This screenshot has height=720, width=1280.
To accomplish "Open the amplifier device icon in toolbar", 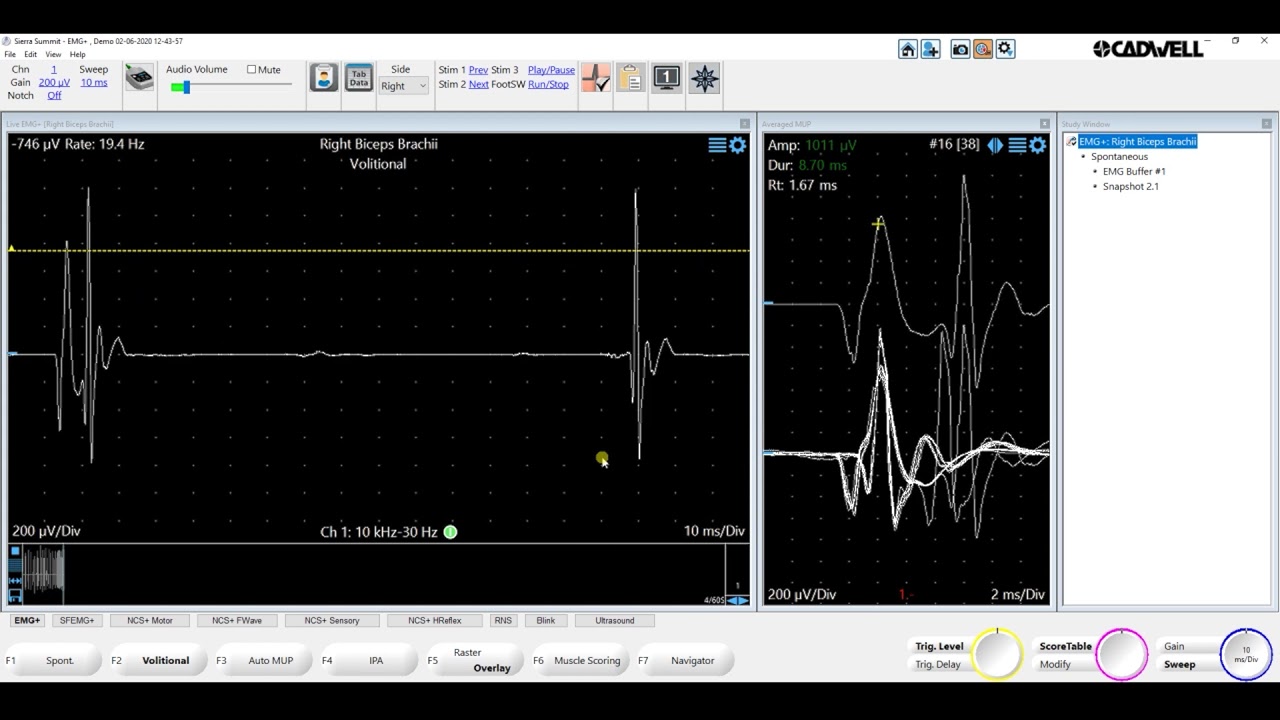I will 139,78.
